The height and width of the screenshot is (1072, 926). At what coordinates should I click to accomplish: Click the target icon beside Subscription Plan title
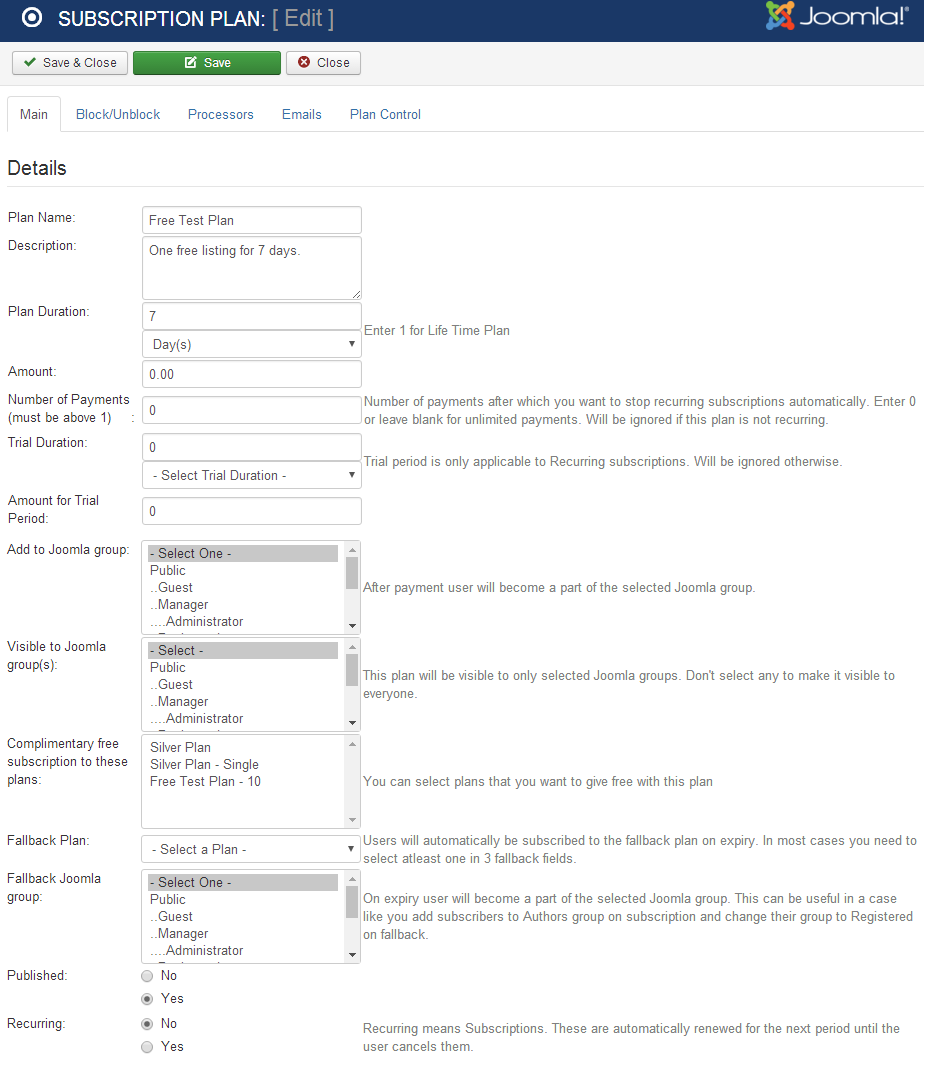(x=31, y=18)
